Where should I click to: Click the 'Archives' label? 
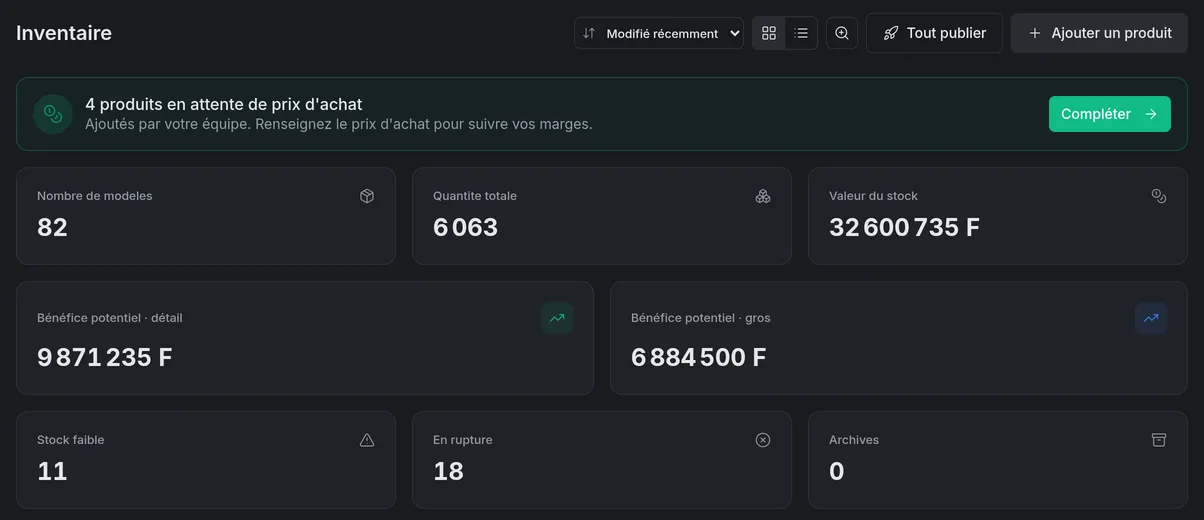[854, 440]
